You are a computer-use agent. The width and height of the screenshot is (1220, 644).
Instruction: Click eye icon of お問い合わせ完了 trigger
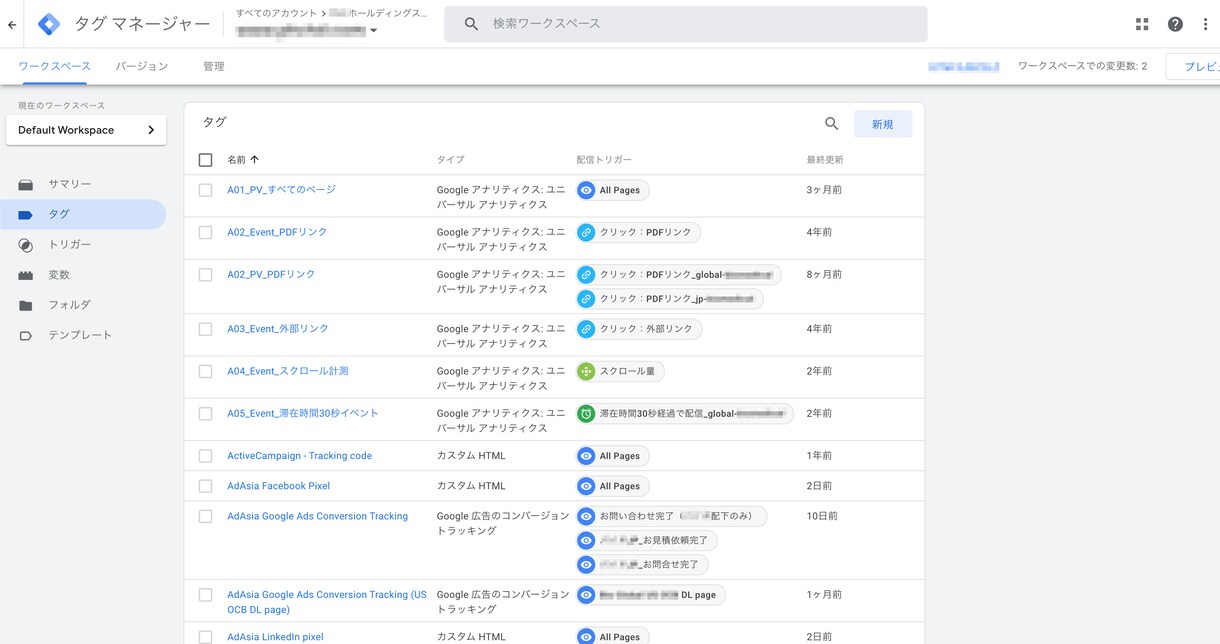coord(586,516)
